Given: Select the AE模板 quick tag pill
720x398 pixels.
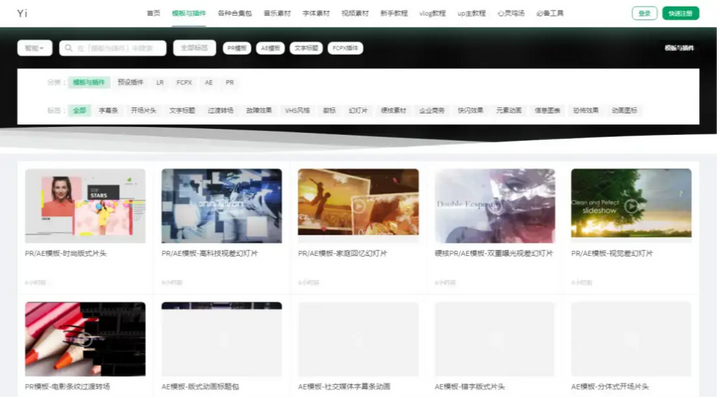Looking at the screenshot, I should tap(270, 48).
